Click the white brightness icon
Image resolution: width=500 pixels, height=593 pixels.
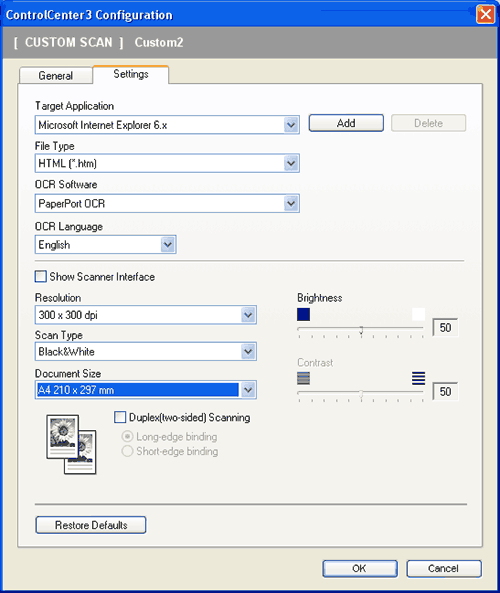click(x=418, y=314)
